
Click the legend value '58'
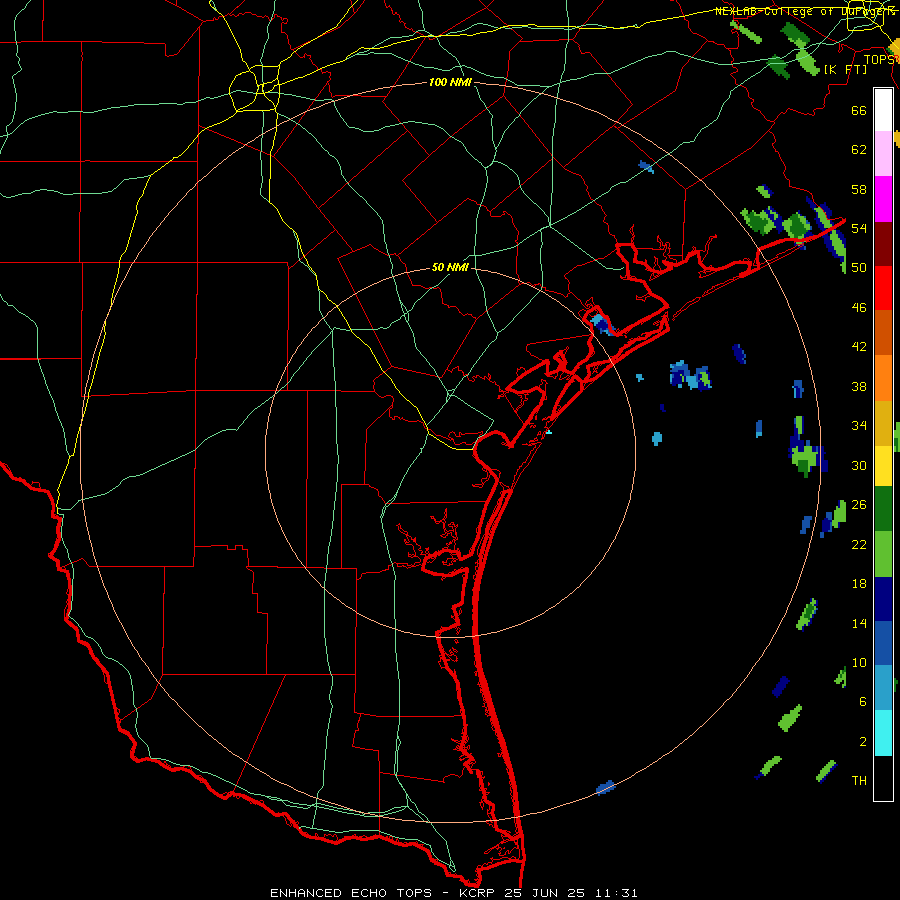[x=859, y=189]
